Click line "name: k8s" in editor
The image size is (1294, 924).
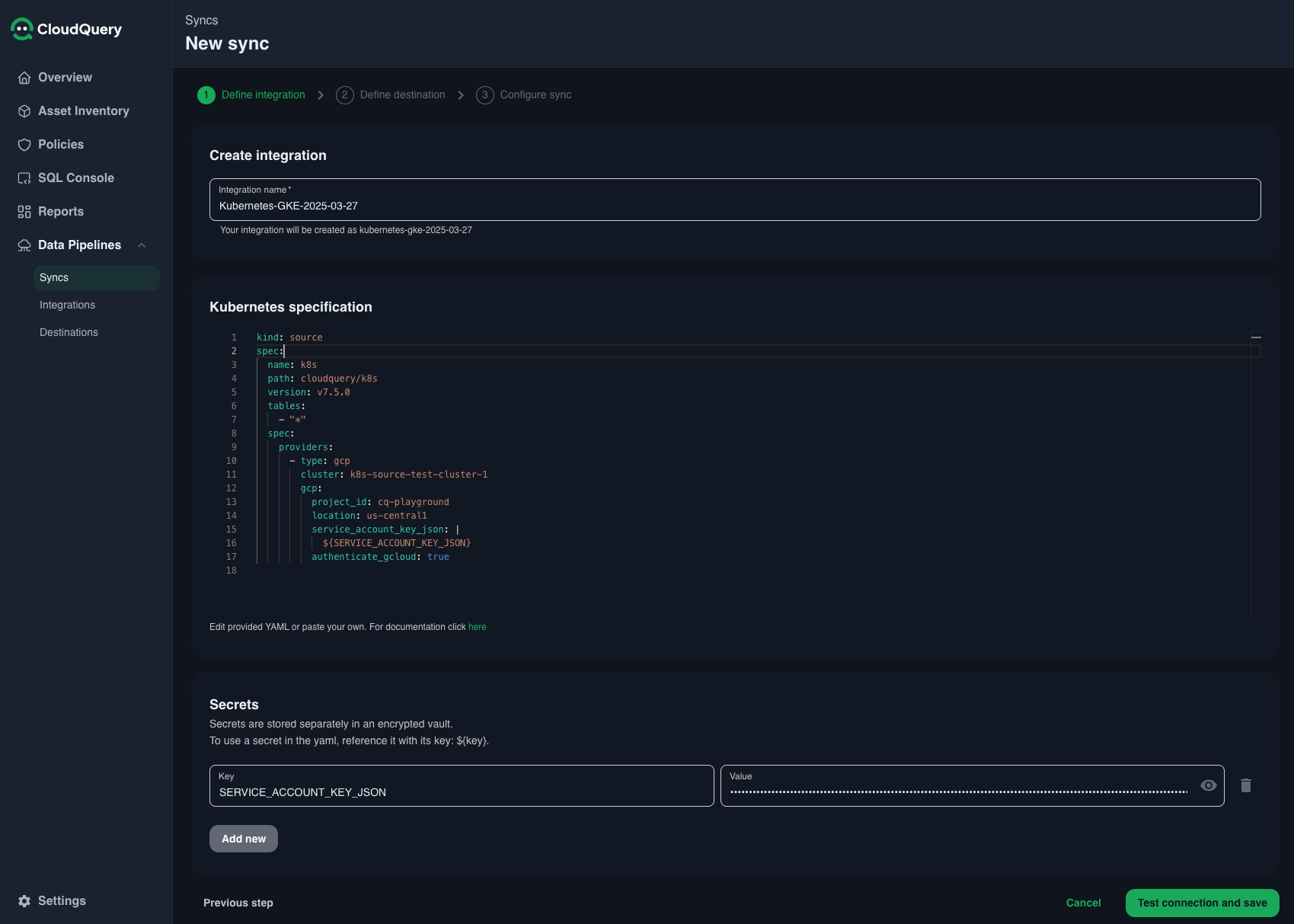pos(292,365)
